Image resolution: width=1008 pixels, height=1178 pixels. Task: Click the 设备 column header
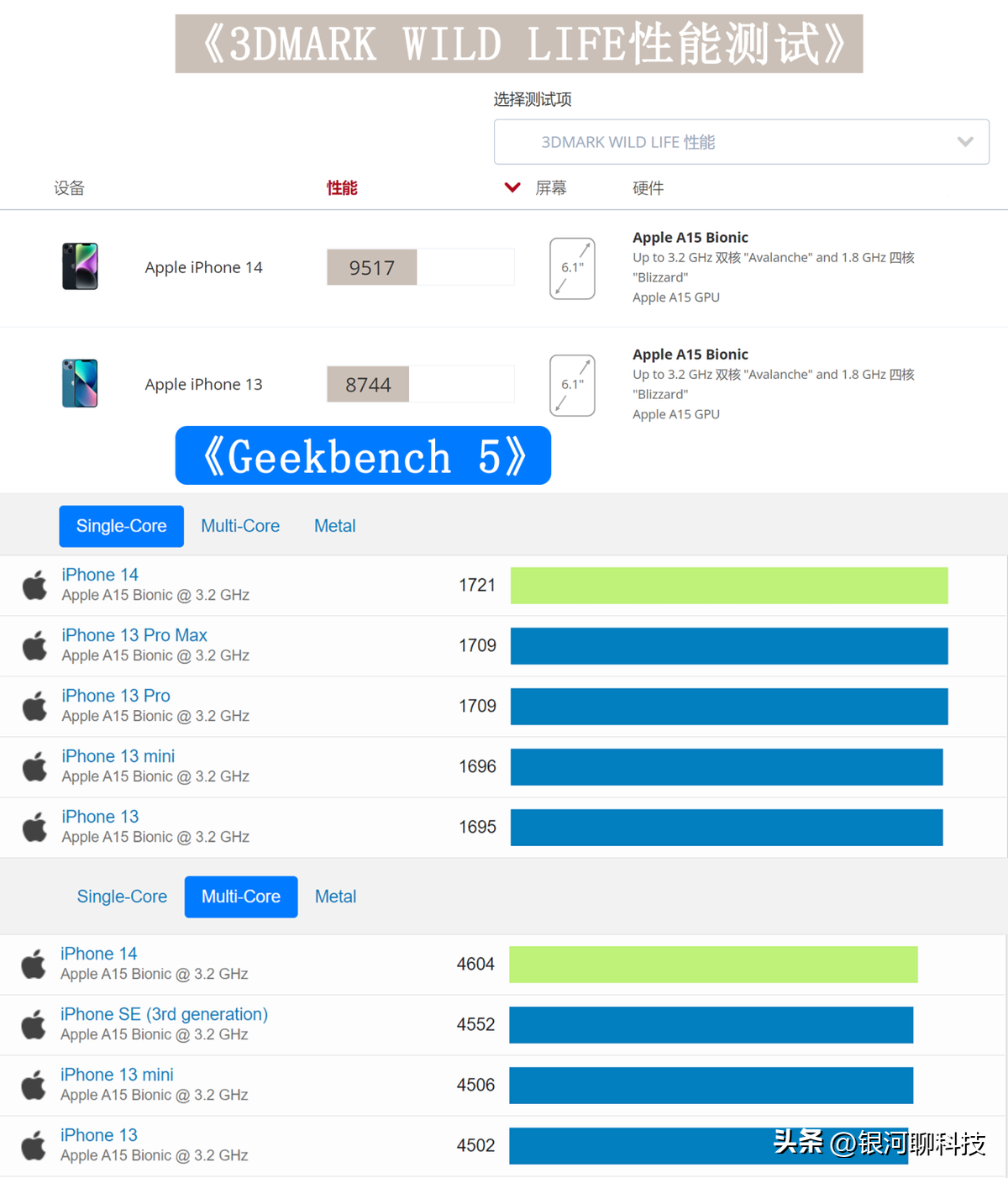pos(69,188)
